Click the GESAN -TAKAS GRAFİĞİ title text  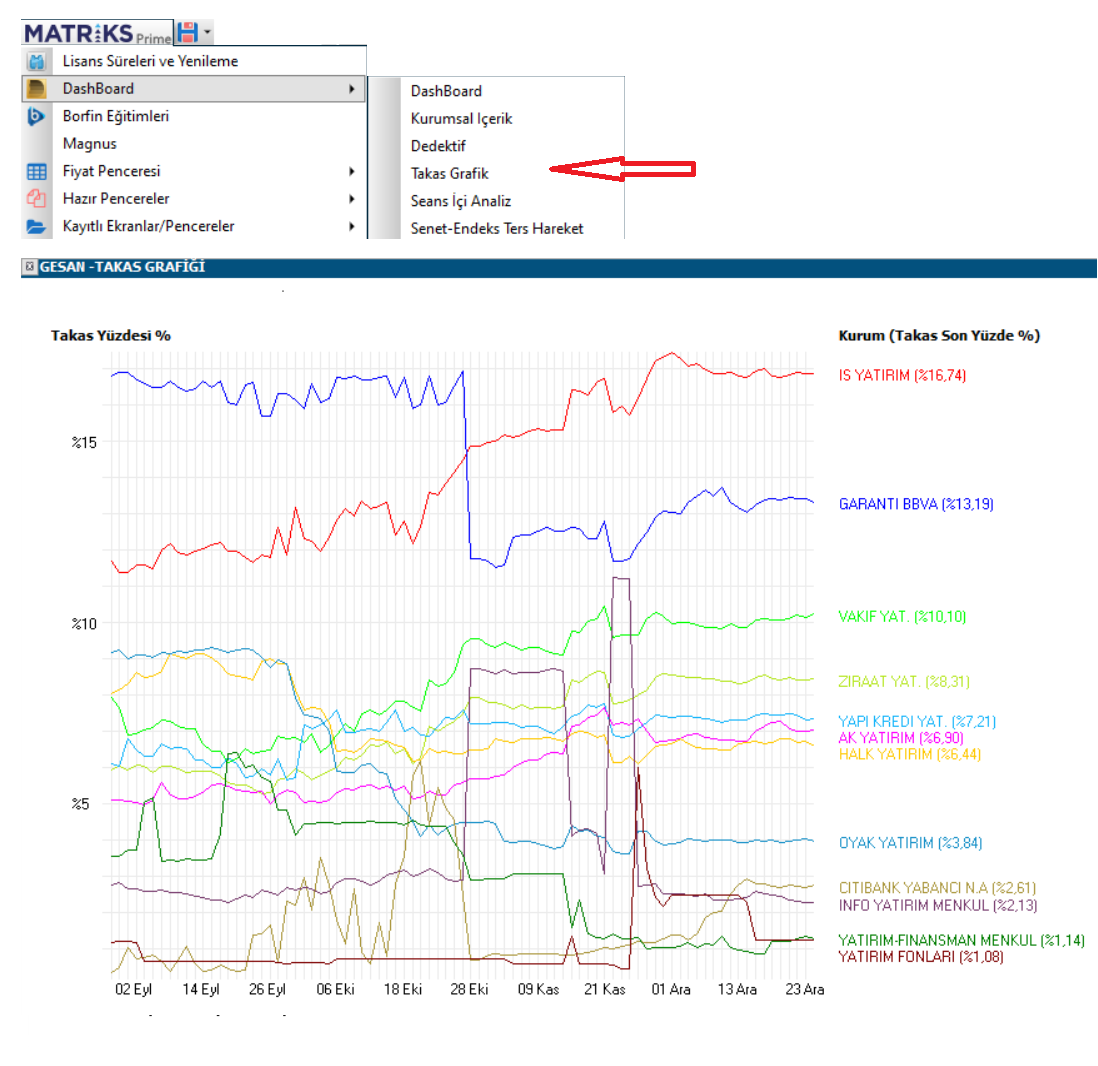point(122,267)
